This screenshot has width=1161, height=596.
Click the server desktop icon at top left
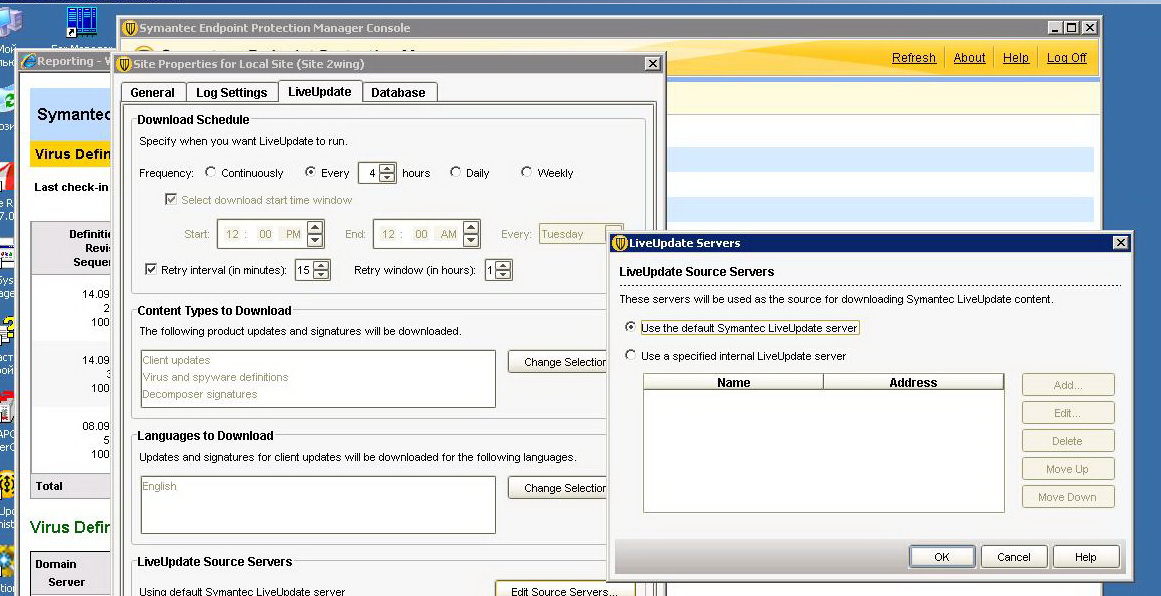pyautogui.click(x=81, y=22)
